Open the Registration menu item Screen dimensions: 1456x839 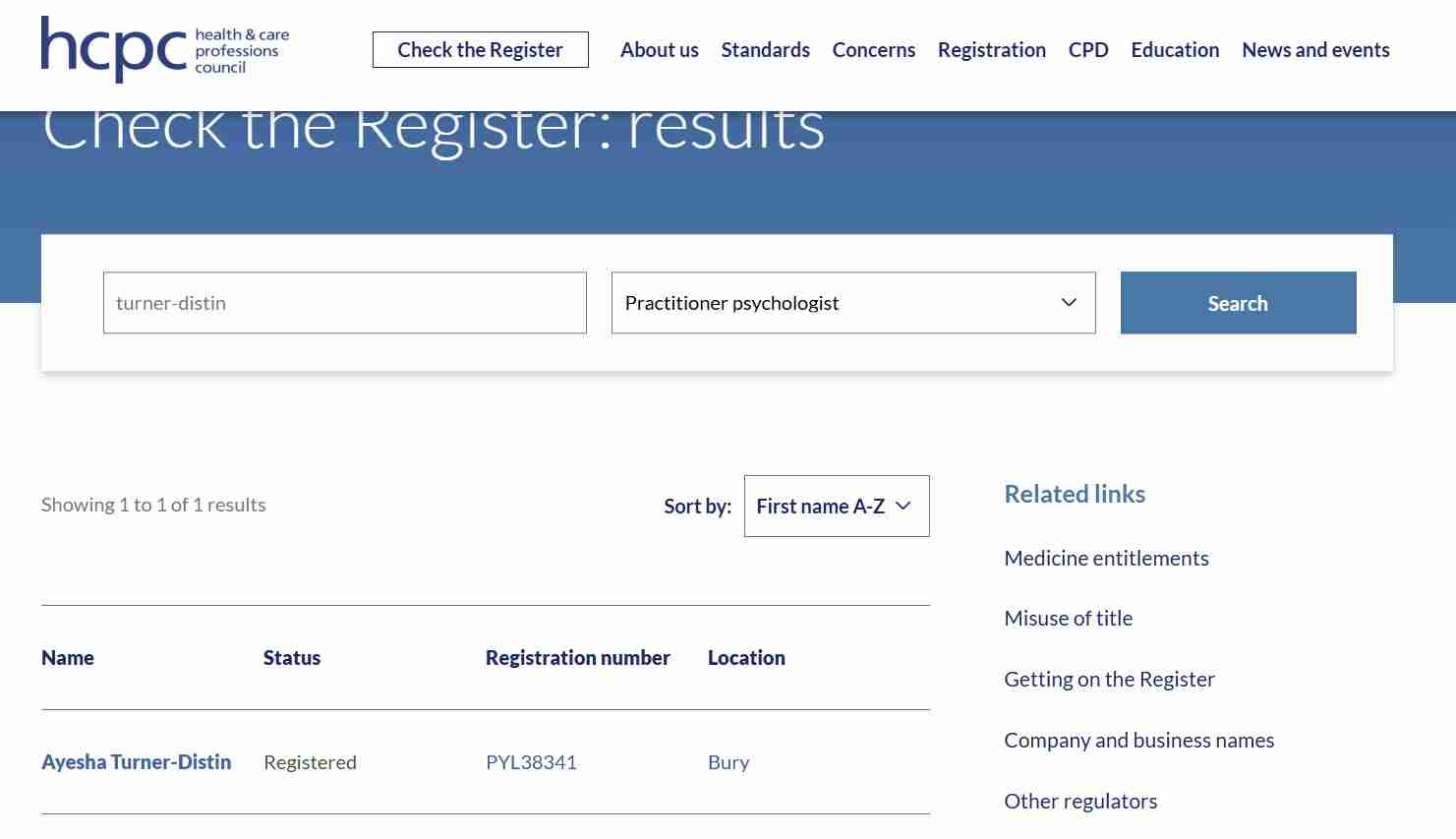click(991, 50)
